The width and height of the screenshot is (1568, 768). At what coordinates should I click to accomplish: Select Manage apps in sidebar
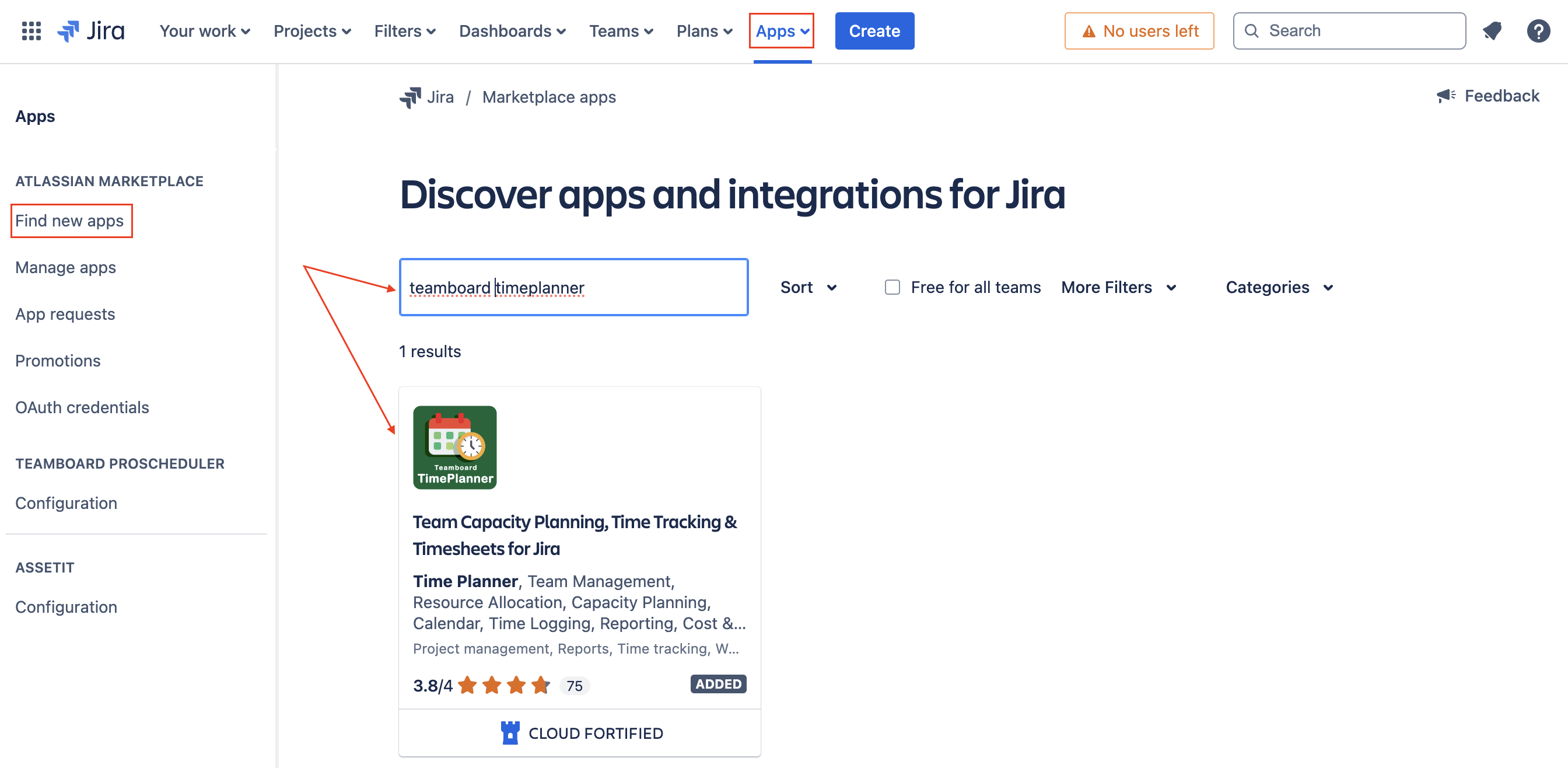tap(66, 267)
